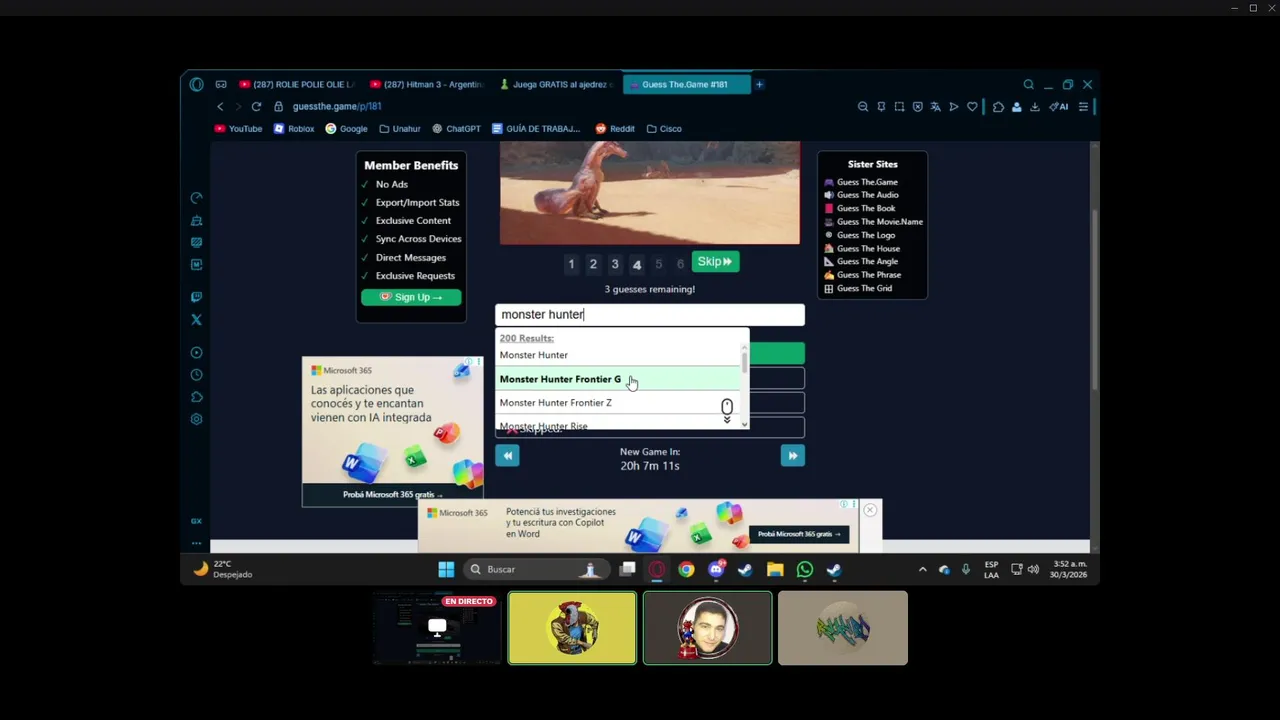1280x720 pixels.
Task: Select Monster Hunter suggestion
Action: point(618,355)
